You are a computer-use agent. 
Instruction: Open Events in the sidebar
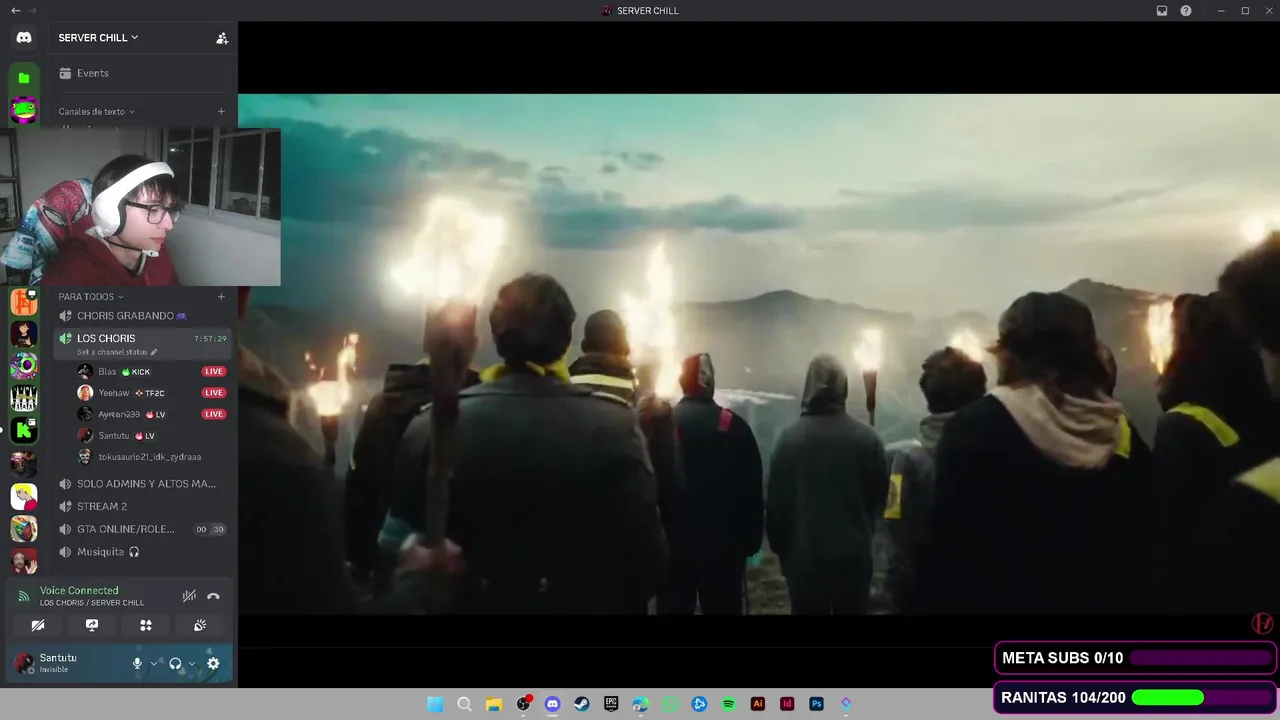pos(142,73)
